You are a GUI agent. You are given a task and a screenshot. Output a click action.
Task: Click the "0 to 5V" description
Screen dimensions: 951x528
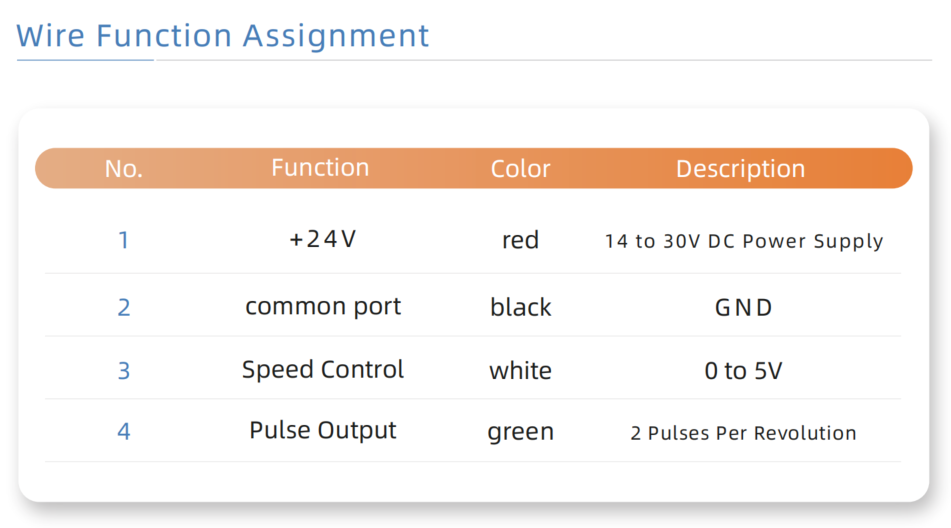(x=743, y=371)
